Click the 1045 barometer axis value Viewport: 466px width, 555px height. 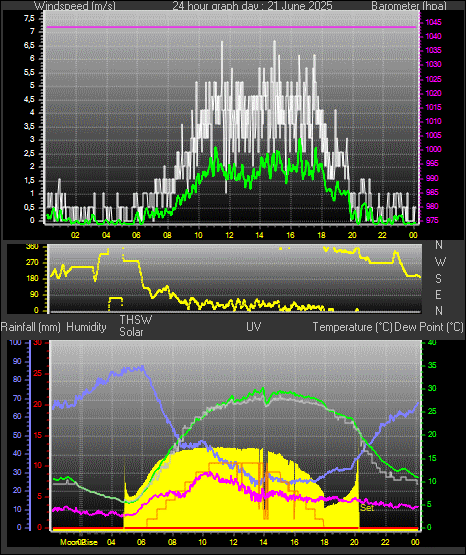[x=433, y=22]
